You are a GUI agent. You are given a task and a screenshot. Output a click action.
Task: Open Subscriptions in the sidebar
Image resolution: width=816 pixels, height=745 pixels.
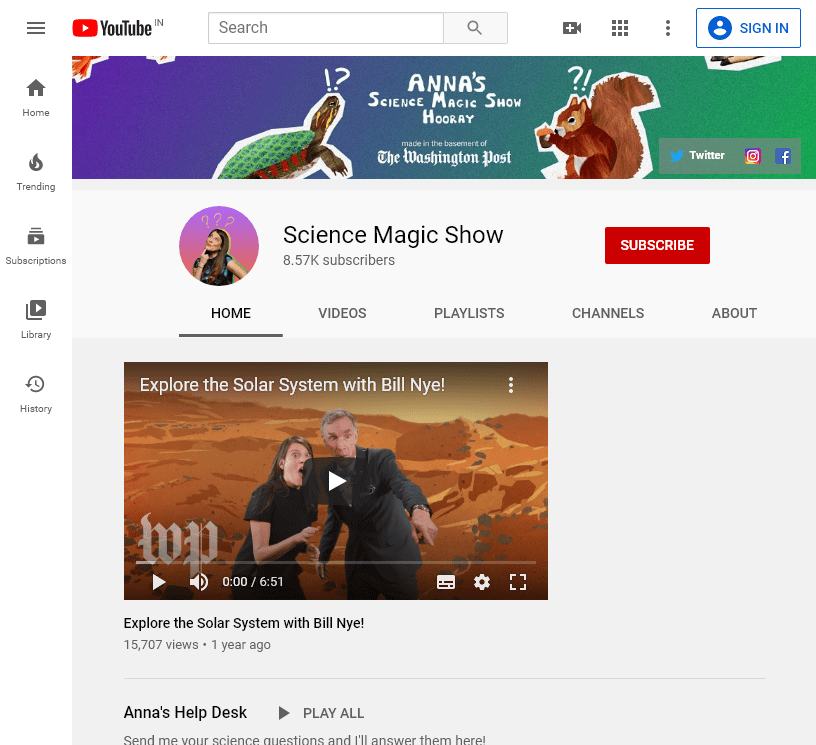pos(36,246)
